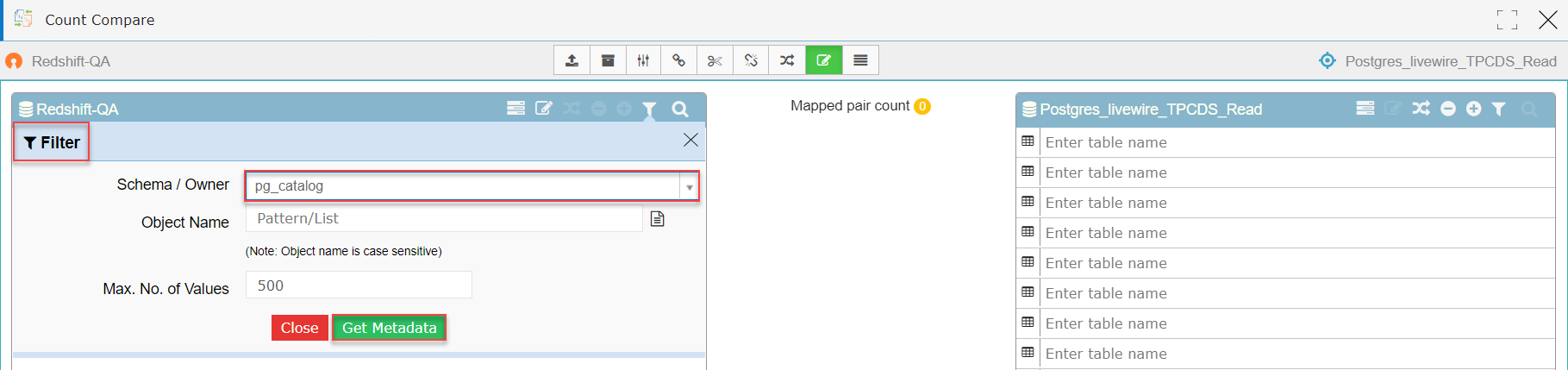
Task: Click the chain link toolbar icon
Action: point(679,60)
